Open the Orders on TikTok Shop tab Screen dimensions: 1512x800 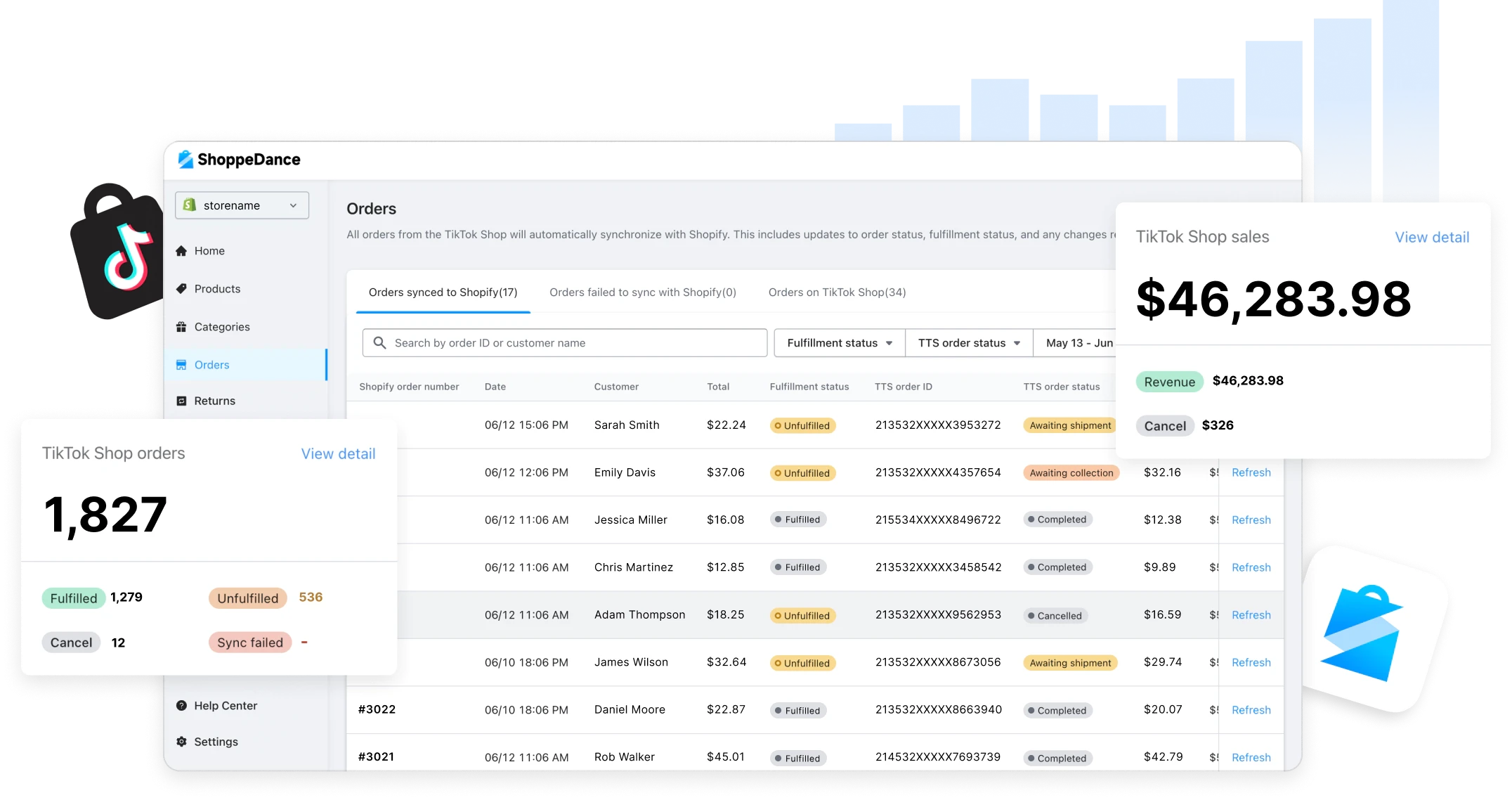click(x=837, y=292)
